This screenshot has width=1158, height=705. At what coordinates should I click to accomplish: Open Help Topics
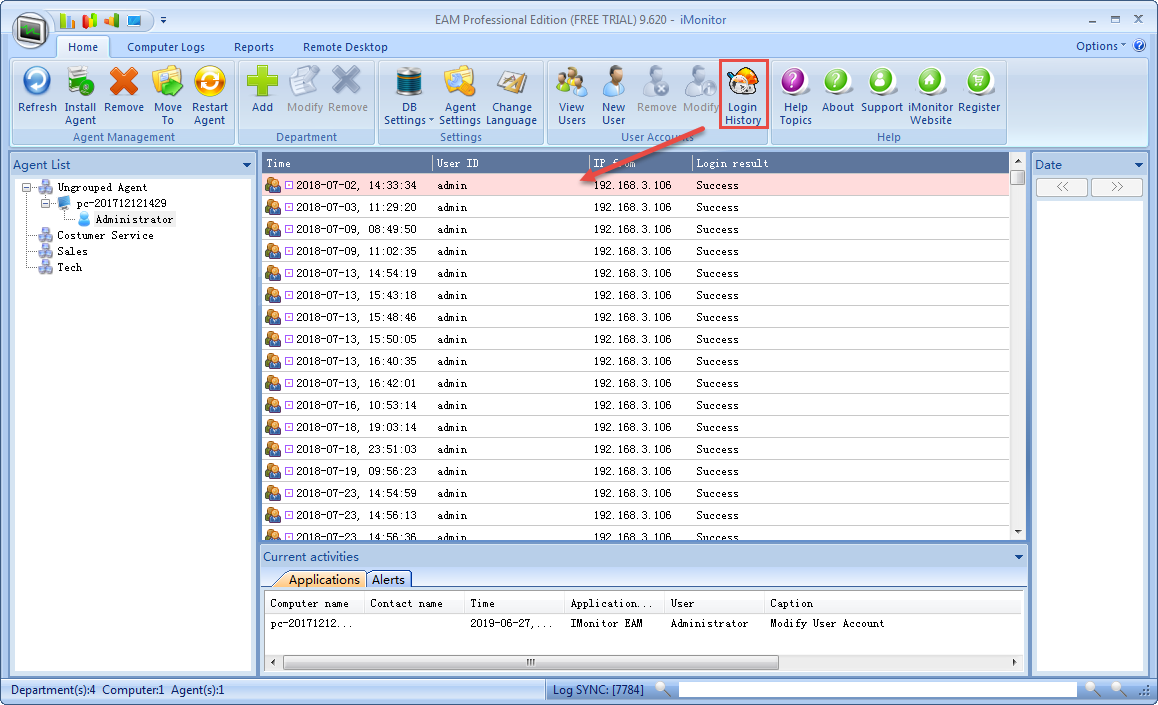[795, 96]
